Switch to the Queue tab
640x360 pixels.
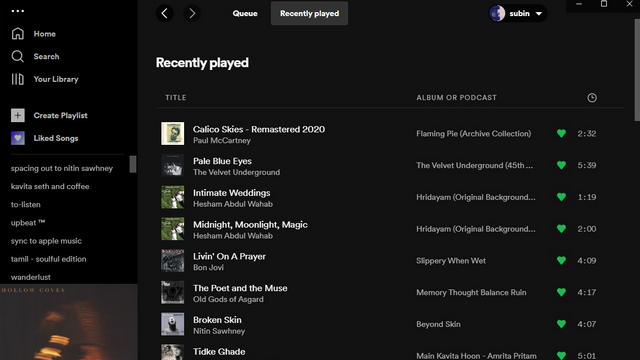(245, 13)
